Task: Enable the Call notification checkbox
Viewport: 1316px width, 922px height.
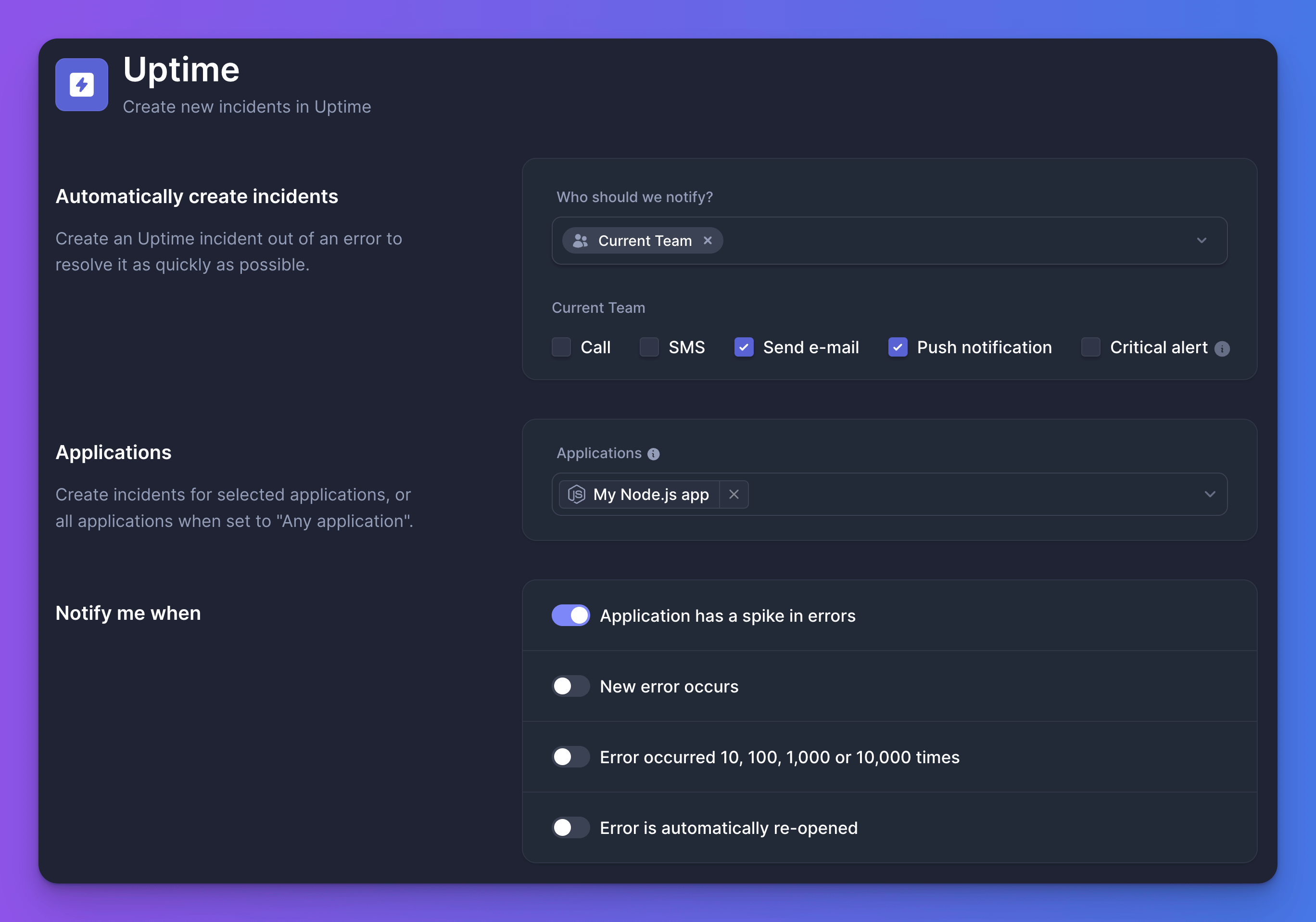Action: 562,347
